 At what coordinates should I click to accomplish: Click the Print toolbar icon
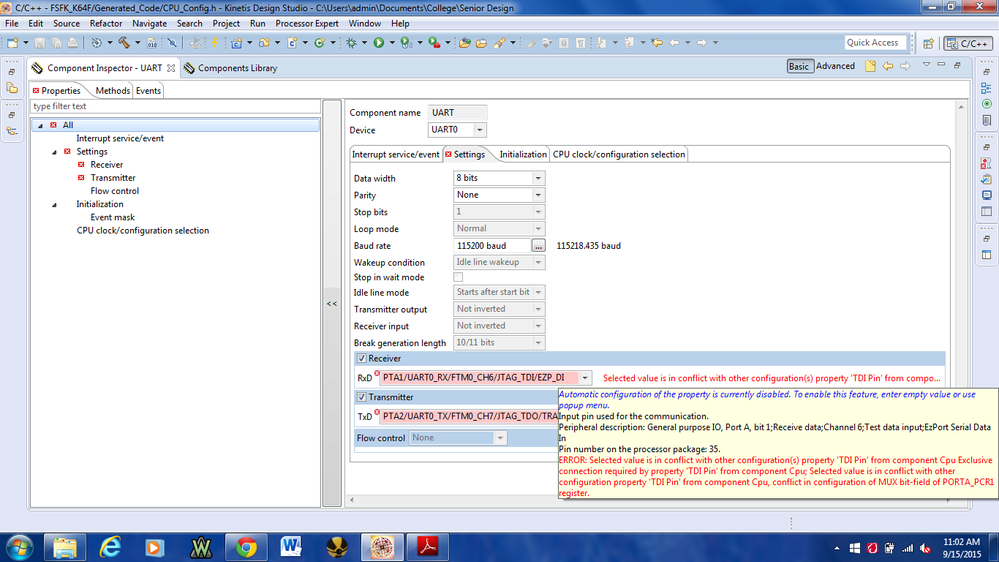pos(73,43)
